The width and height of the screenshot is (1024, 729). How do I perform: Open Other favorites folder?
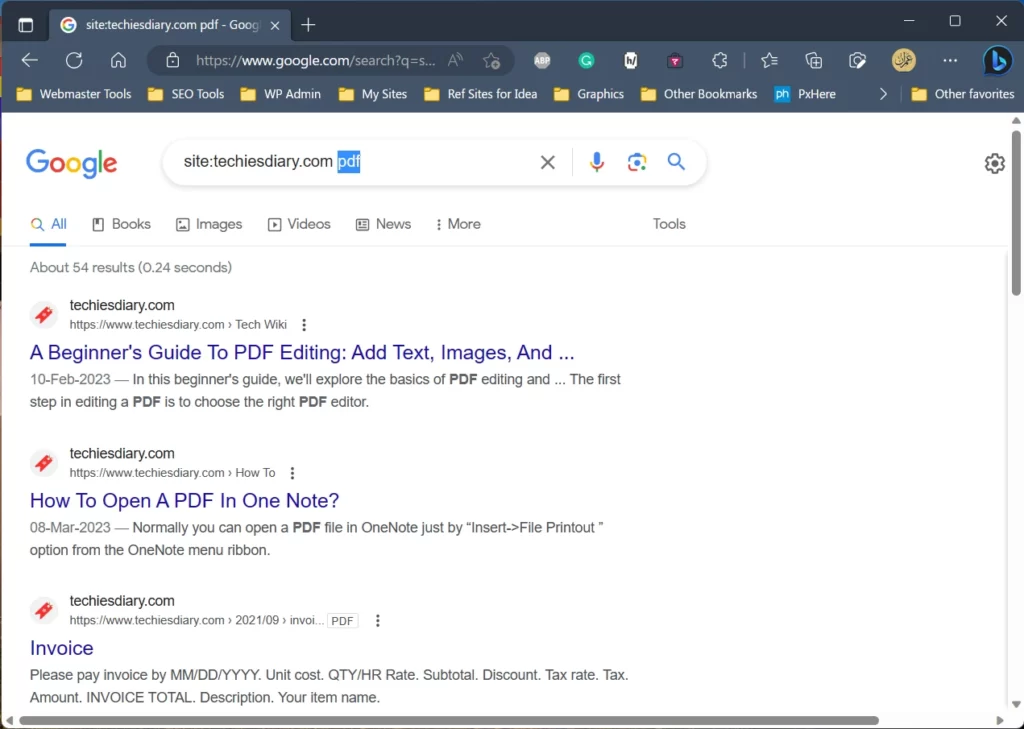coord(963,94)
